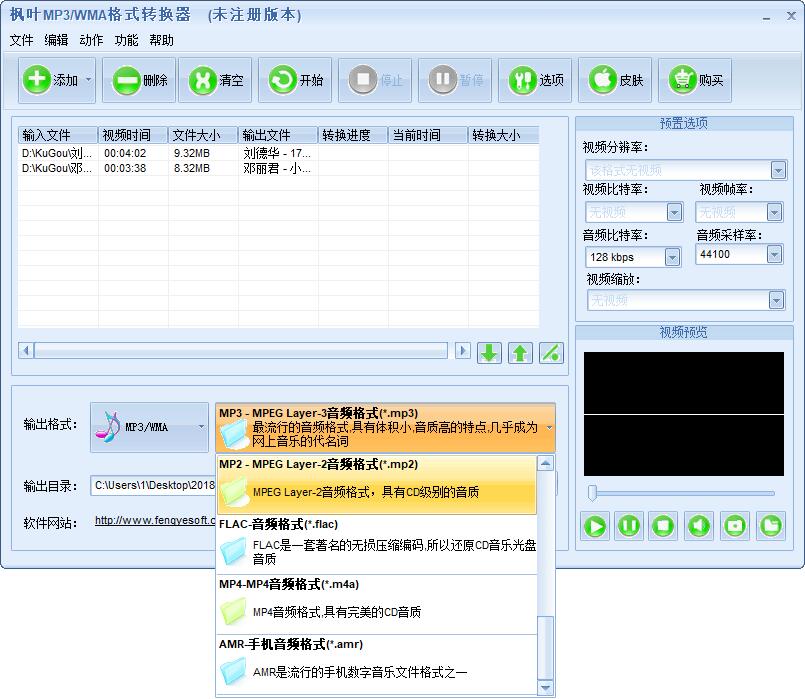This screenshot has height=699, width=805.
Task: Click the 清空 (Clear) toolbar button
Action: click(x=215, y=80)
